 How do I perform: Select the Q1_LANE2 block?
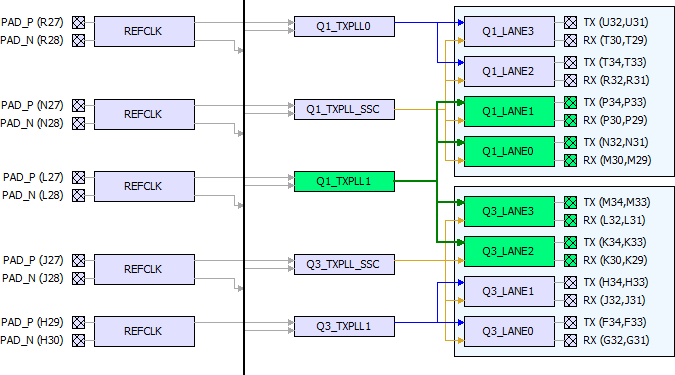point(509,71)
